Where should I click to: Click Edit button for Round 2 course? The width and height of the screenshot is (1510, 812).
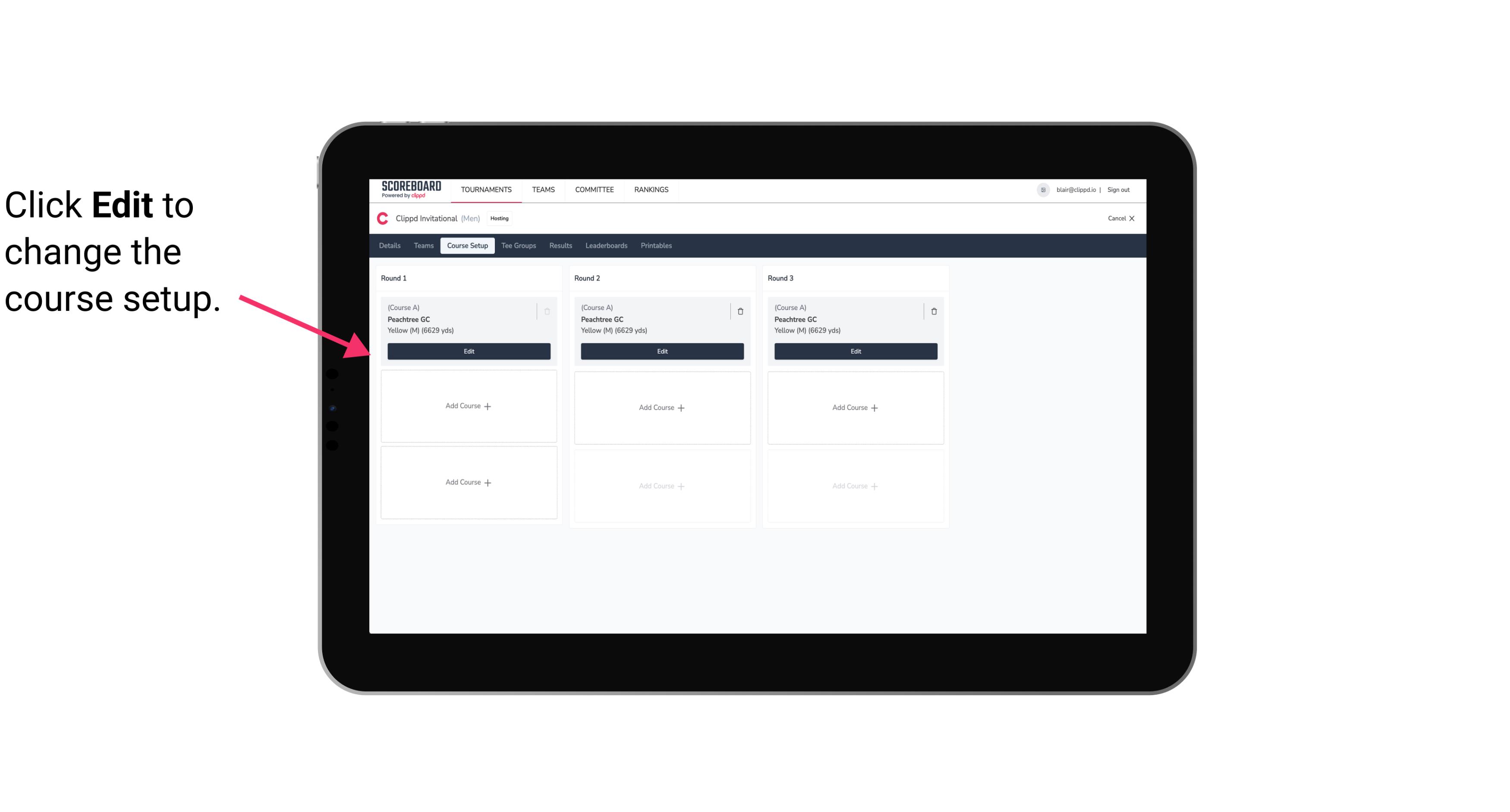point(662,350)
